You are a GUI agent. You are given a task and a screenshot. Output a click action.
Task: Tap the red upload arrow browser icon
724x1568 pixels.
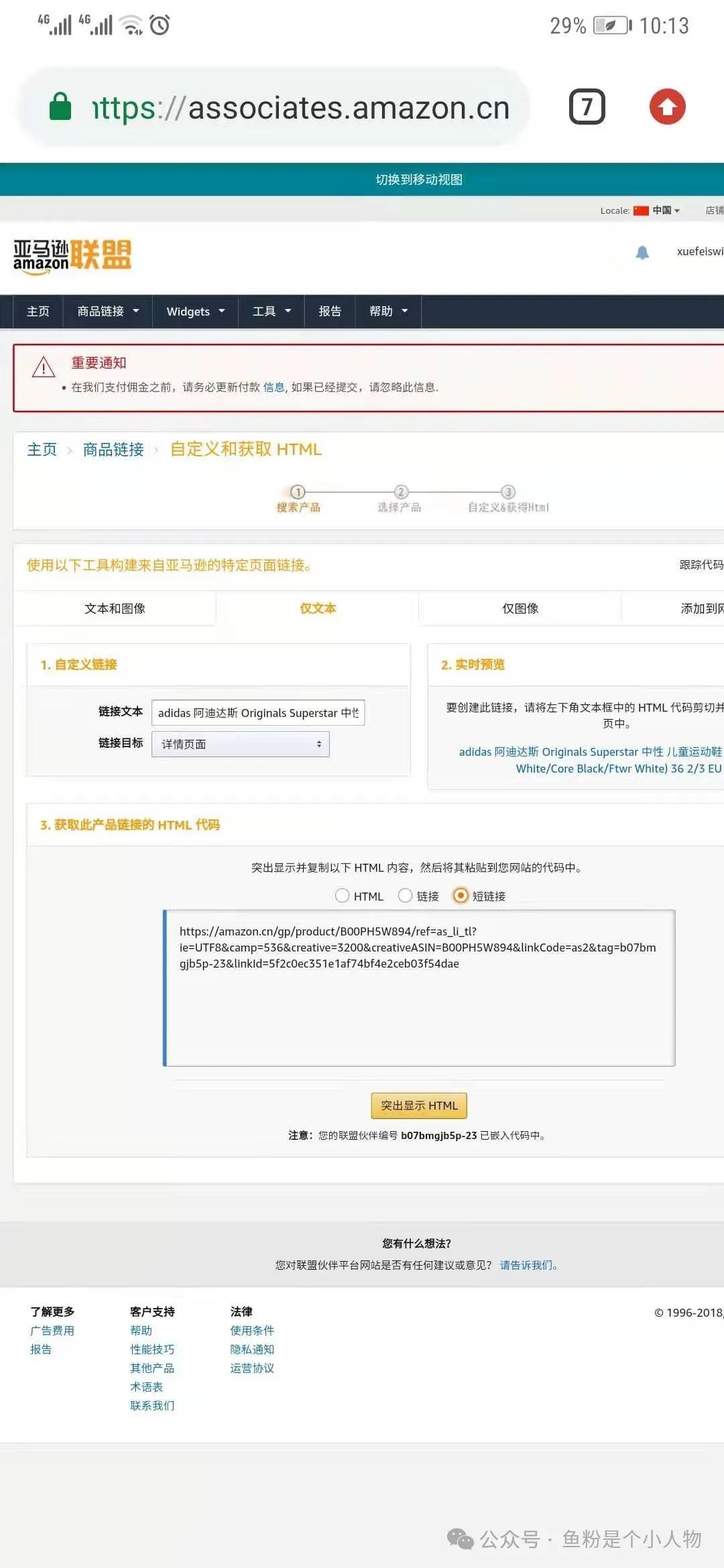[x=667, y=107]
